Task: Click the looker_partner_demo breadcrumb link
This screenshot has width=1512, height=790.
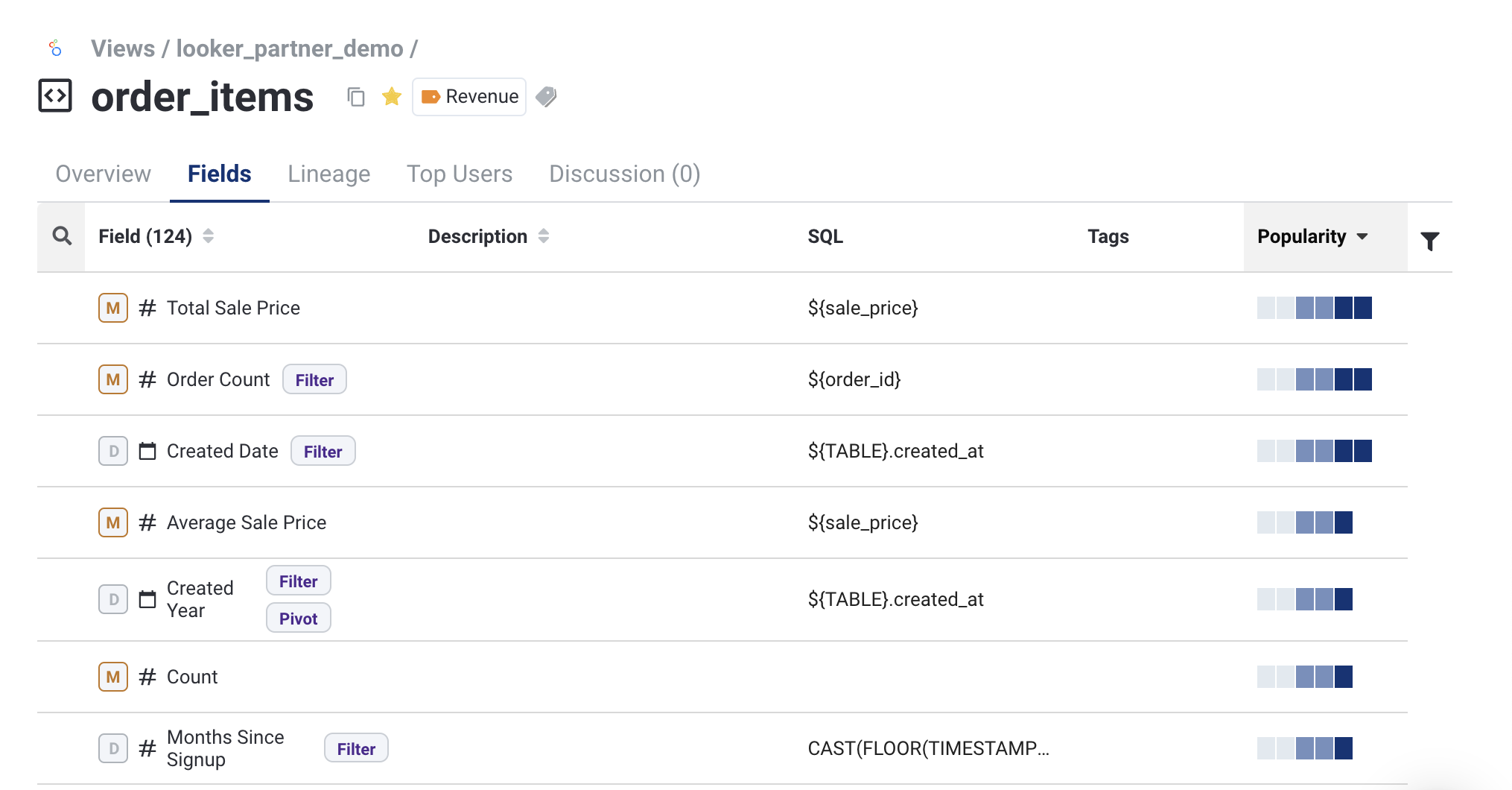Action: (289, 48)
